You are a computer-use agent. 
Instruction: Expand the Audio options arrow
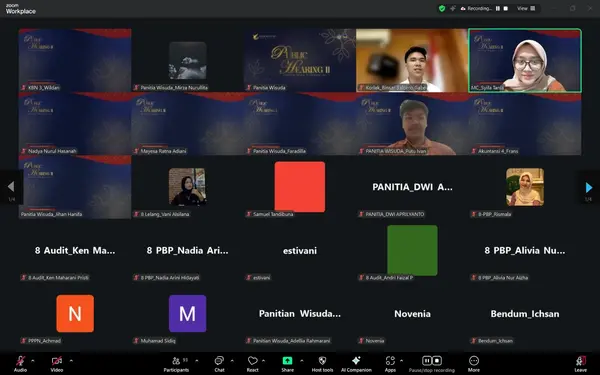point(33,360)
